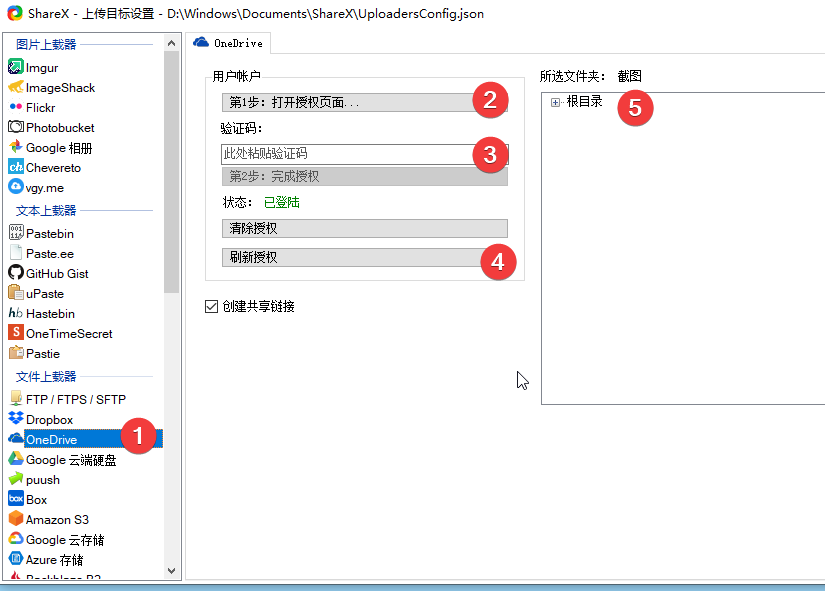This screenshot has height=591, width=825.
Task: Click the ImageShack icon
Action: click(x=16, y=87)
